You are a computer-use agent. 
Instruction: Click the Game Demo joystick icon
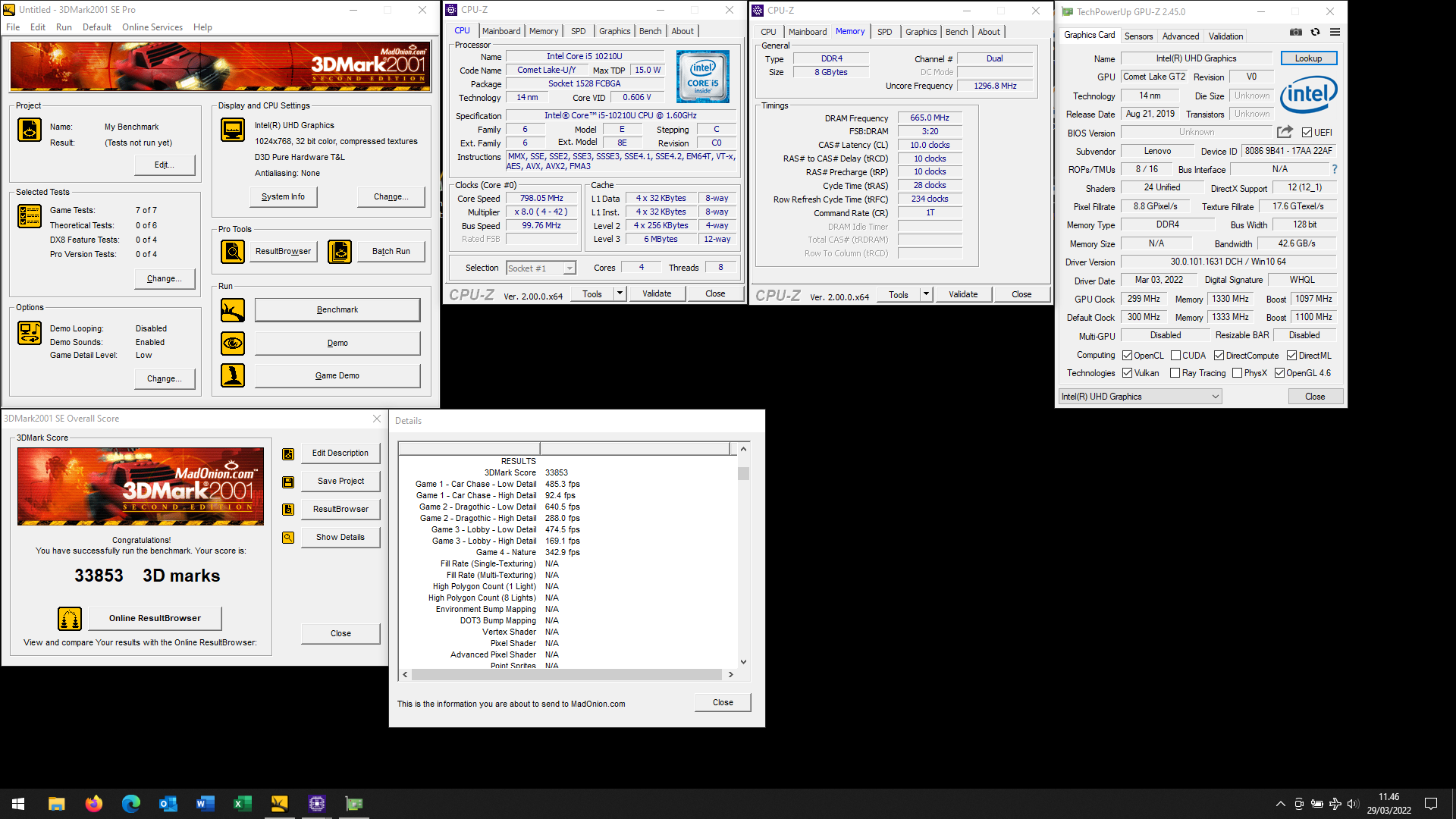233,376
